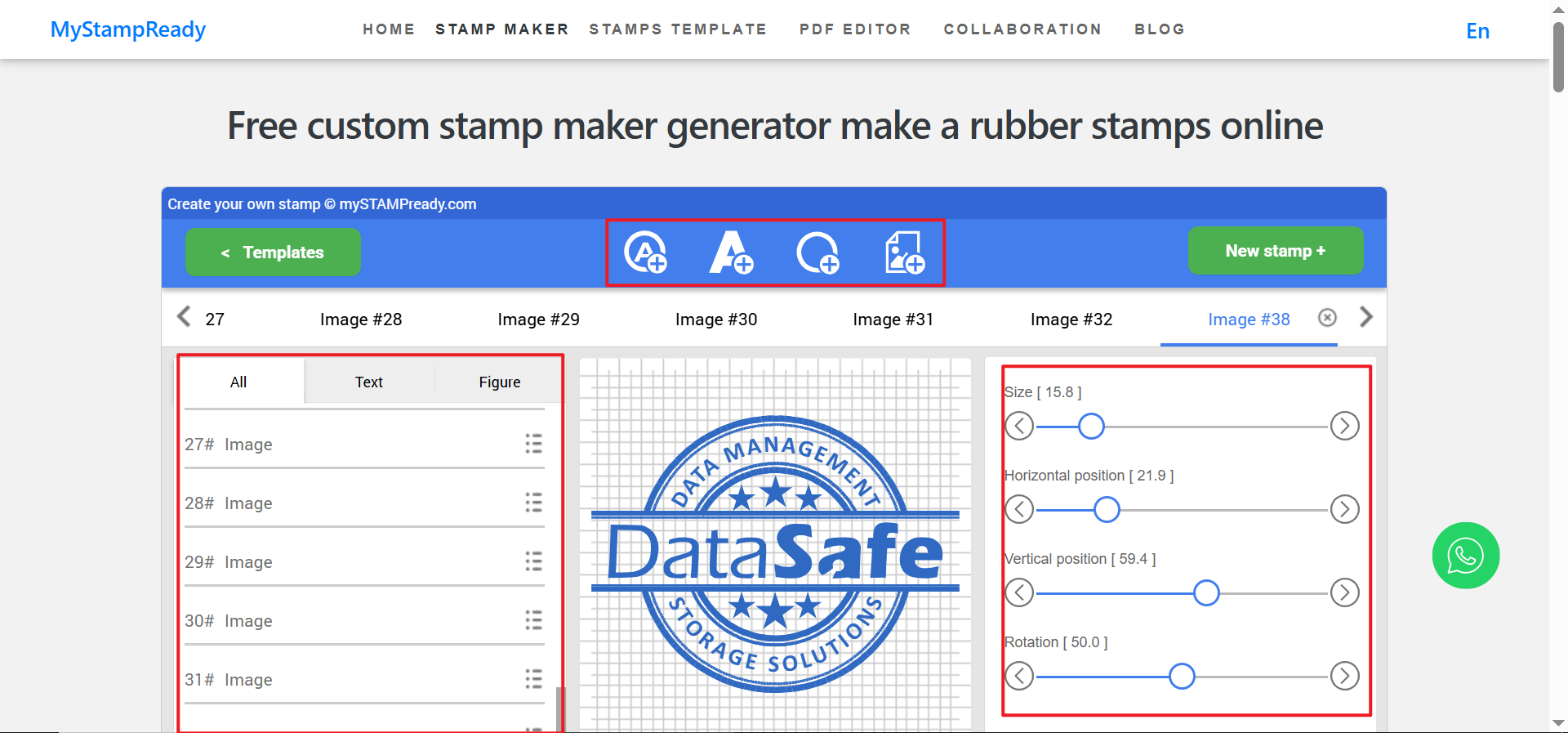The image size is (1568, 733).
Task: Decrease Rotation with left arrow
Action: (1019, 676)
